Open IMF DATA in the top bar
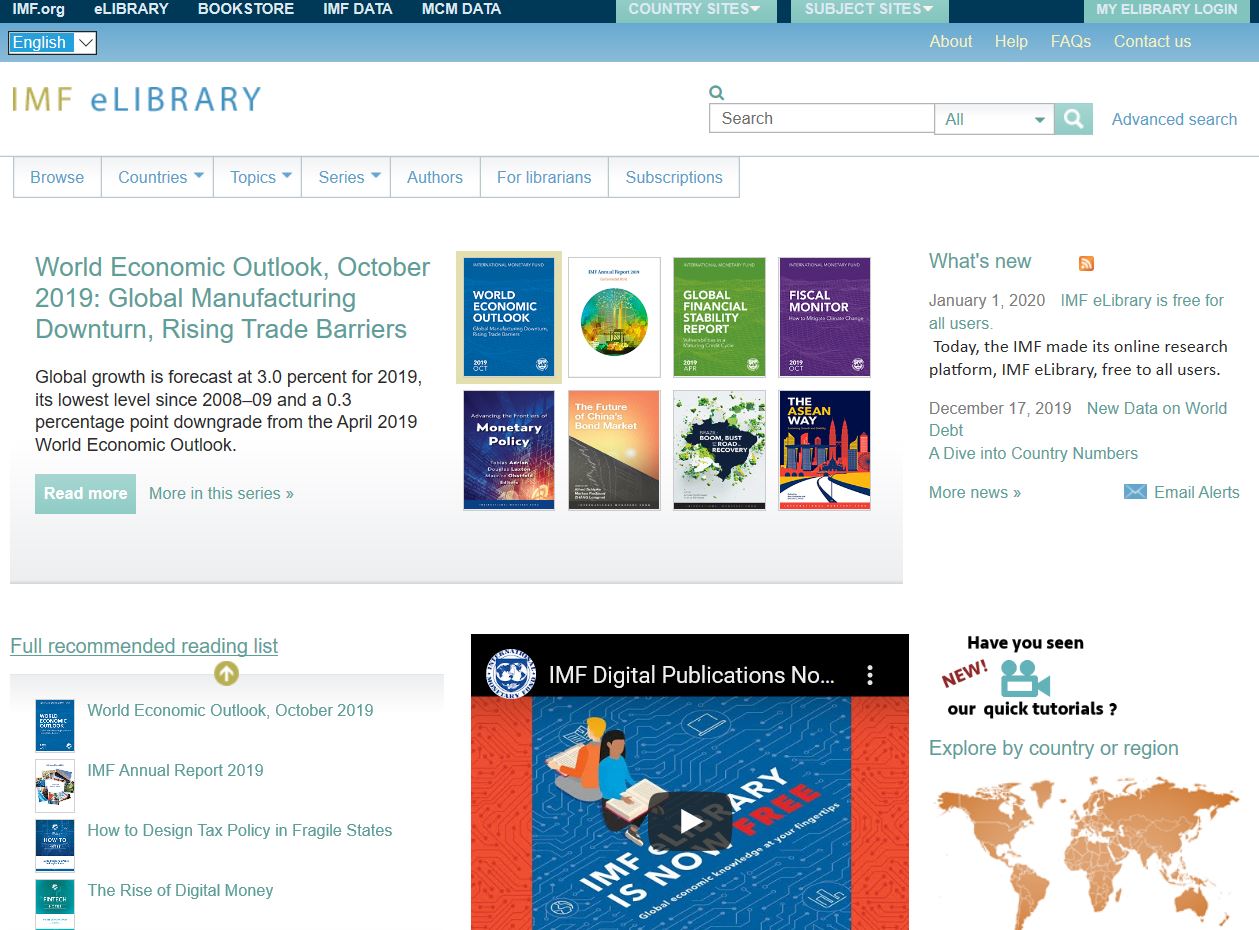 [x=358, y=9]
